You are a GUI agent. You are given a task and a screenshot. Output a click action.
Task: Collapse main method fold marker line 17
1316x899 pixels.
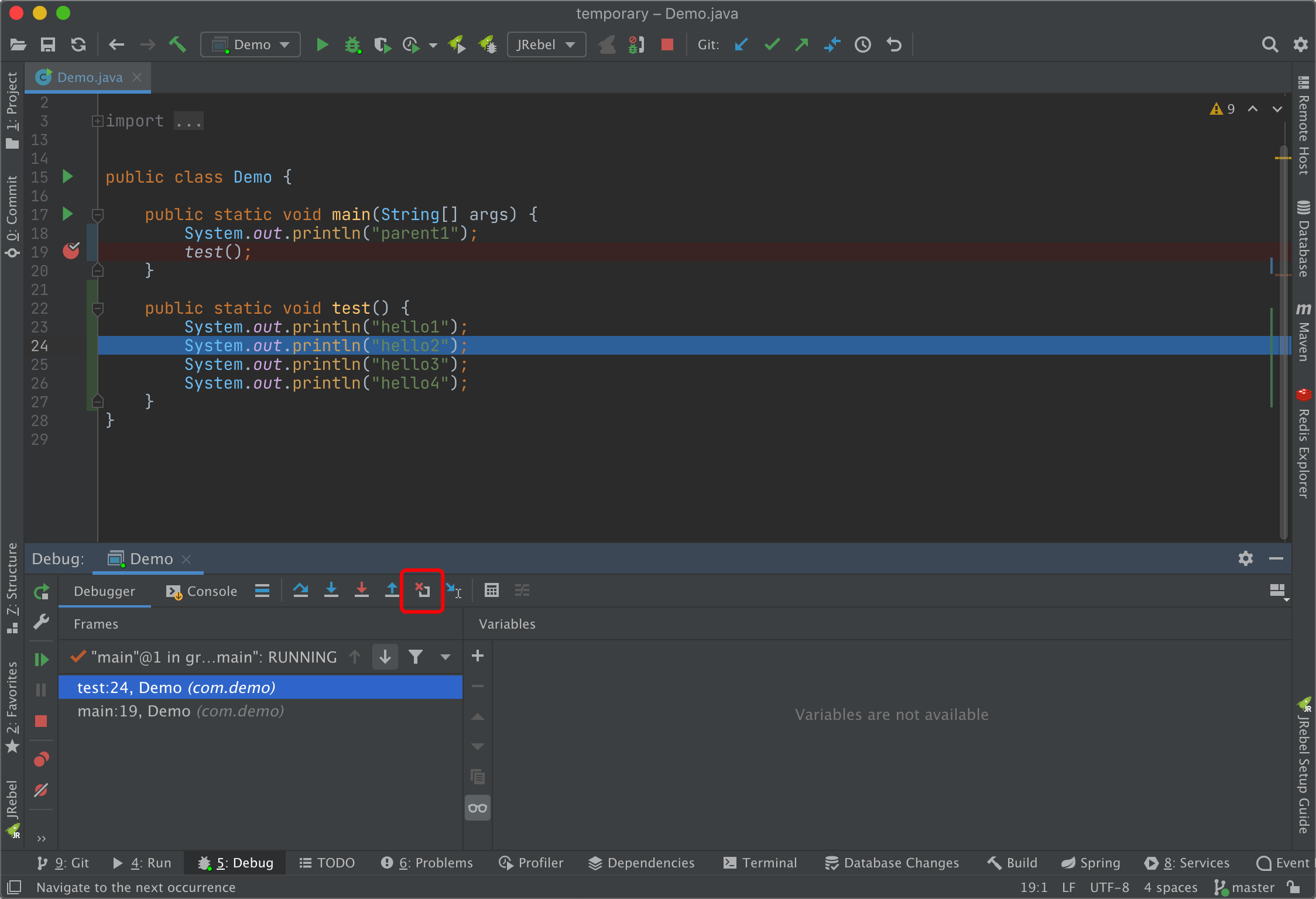coord(98,214)
